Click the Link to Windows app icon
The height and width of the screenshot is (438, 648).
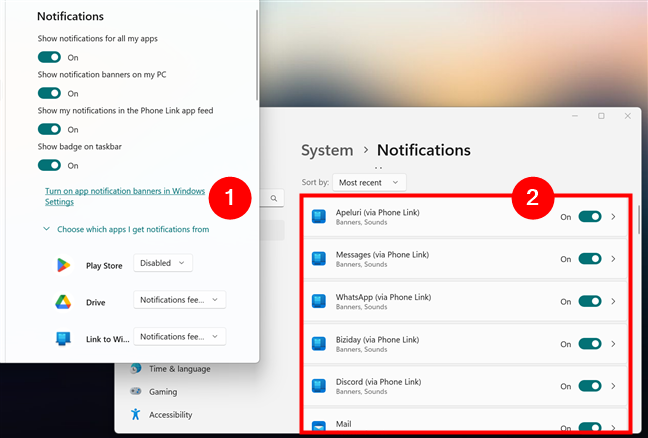(x=63, y=339)
